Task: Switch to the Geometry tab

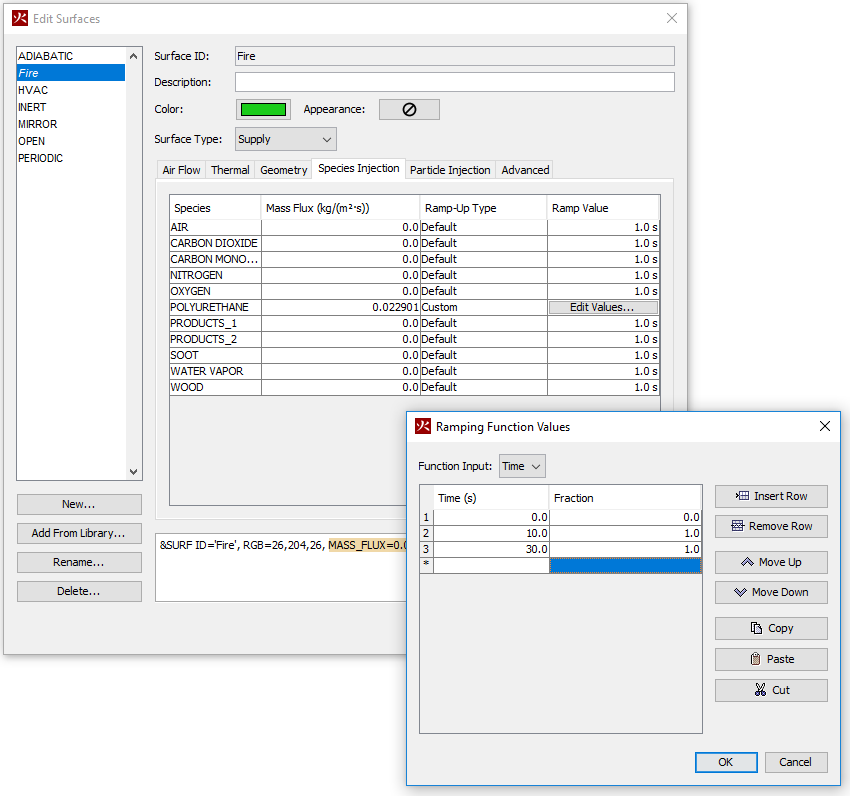Action: coord(284,170)
